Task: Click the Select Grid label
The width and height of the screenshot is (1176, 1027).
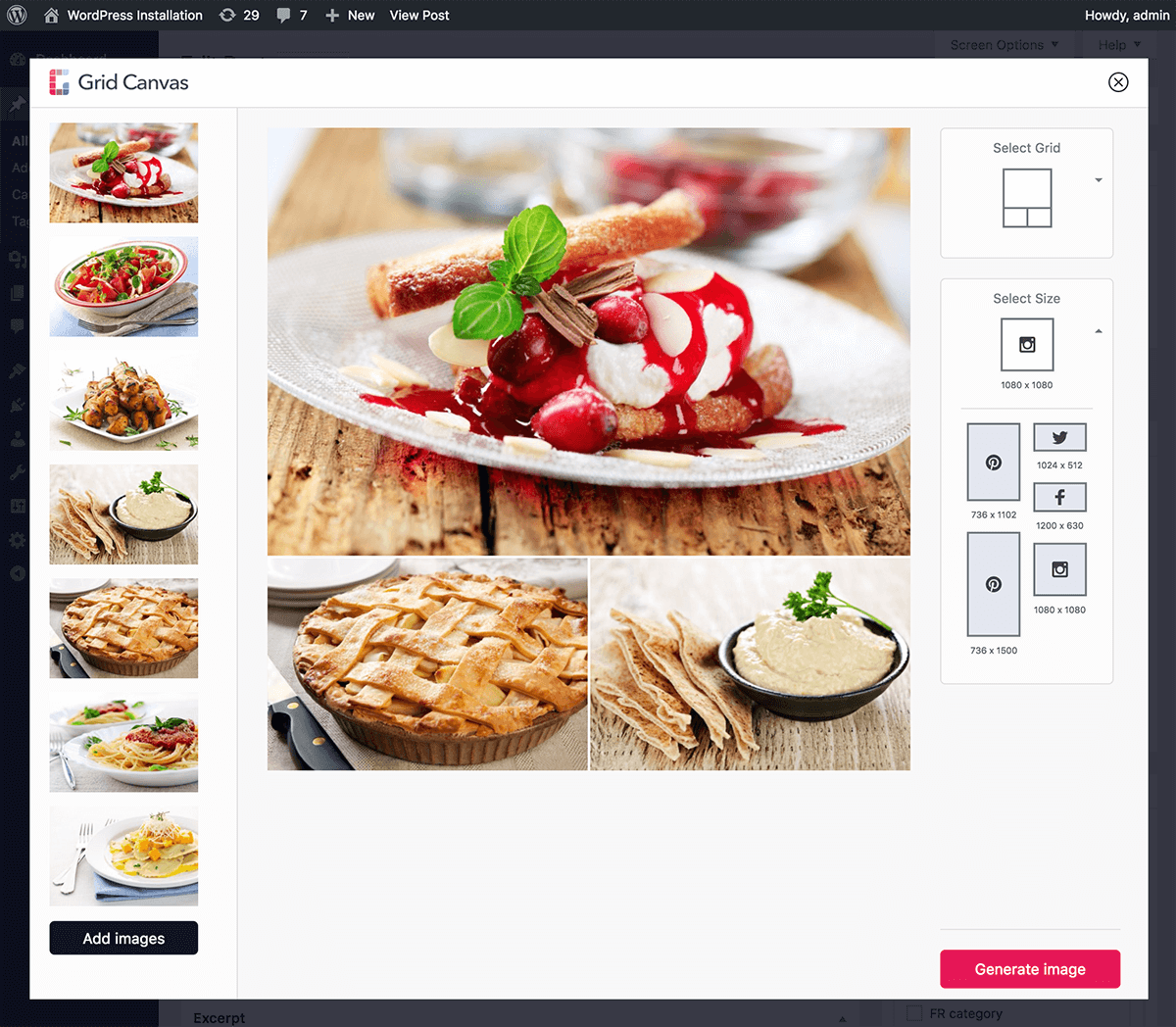Action: (x=1027, y=148)
